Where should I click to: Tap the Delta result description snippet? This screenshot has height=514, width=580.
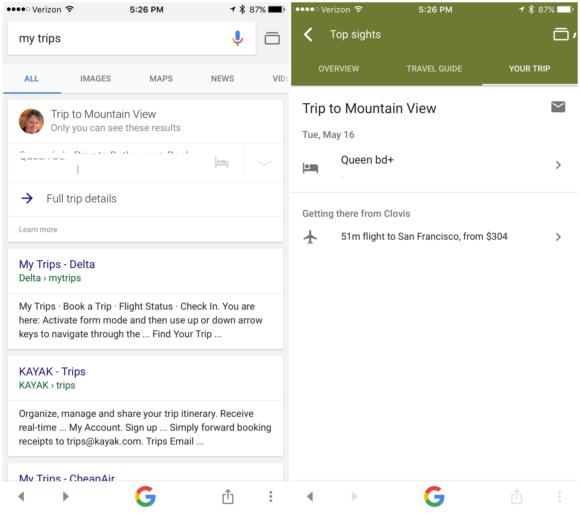141,320
